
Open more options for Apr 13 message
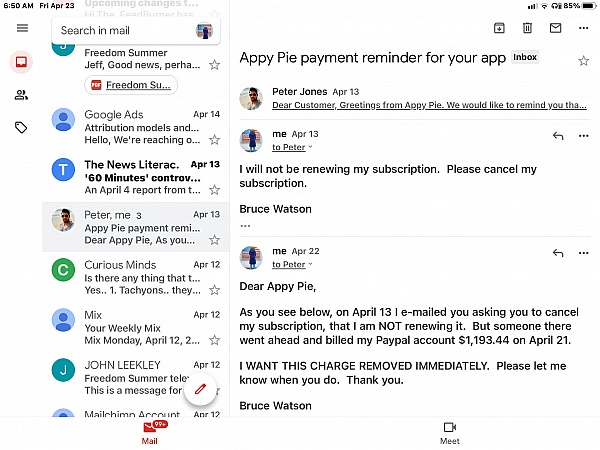(584, 136)
